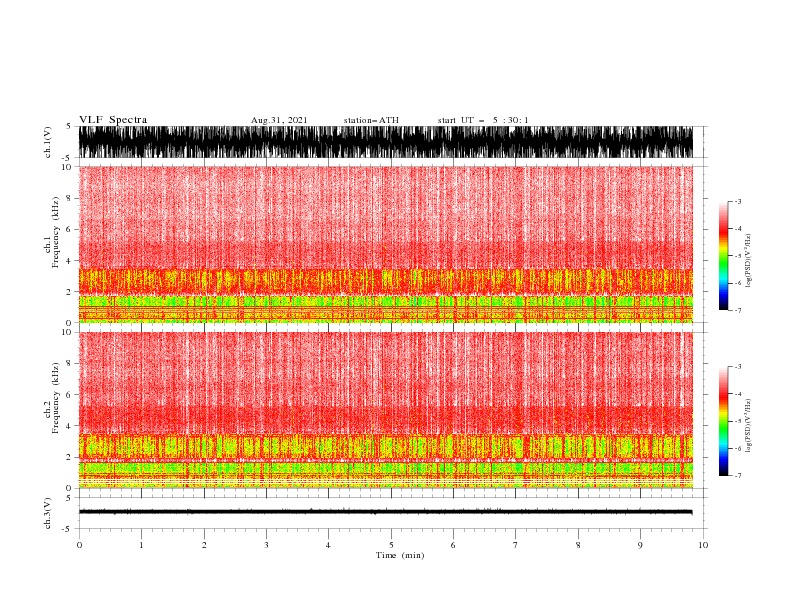Click the time axis tick label "0"
This screenshot has width=792, height=612.
point(79,545)
